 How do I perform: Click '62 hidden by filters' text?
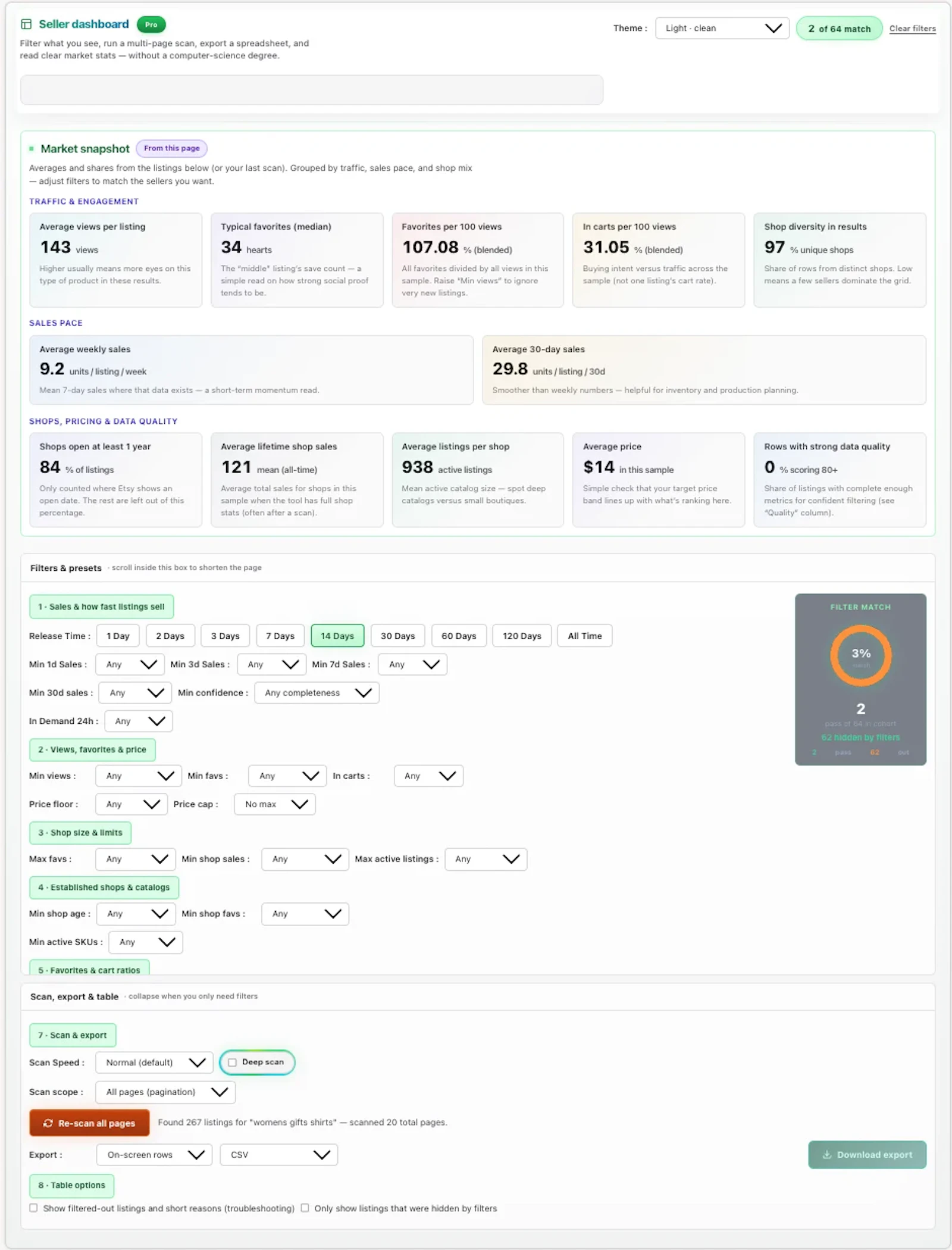[x=860, y=737]
